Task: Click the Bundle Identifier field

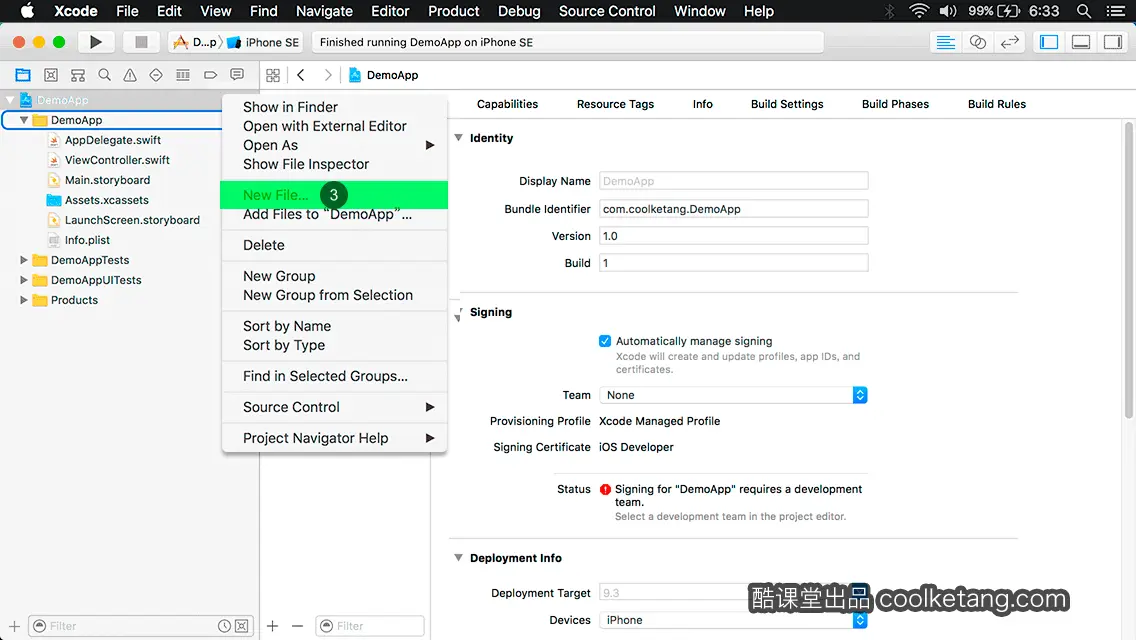Action: point(733,209)
